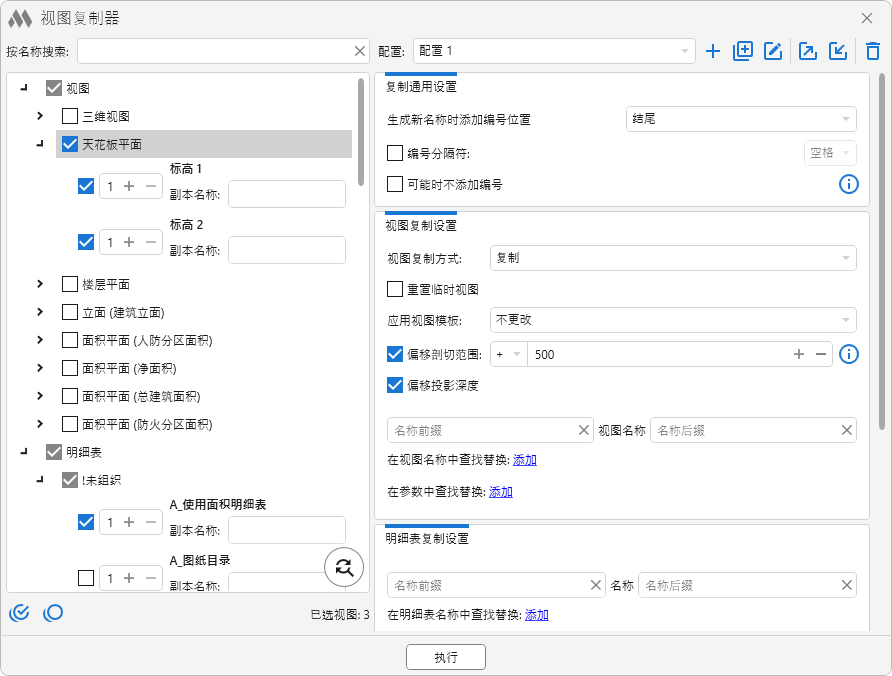Select the 天花板平面 tree item
The height and width of the screenshot is (676, 892).
[111, 144]
